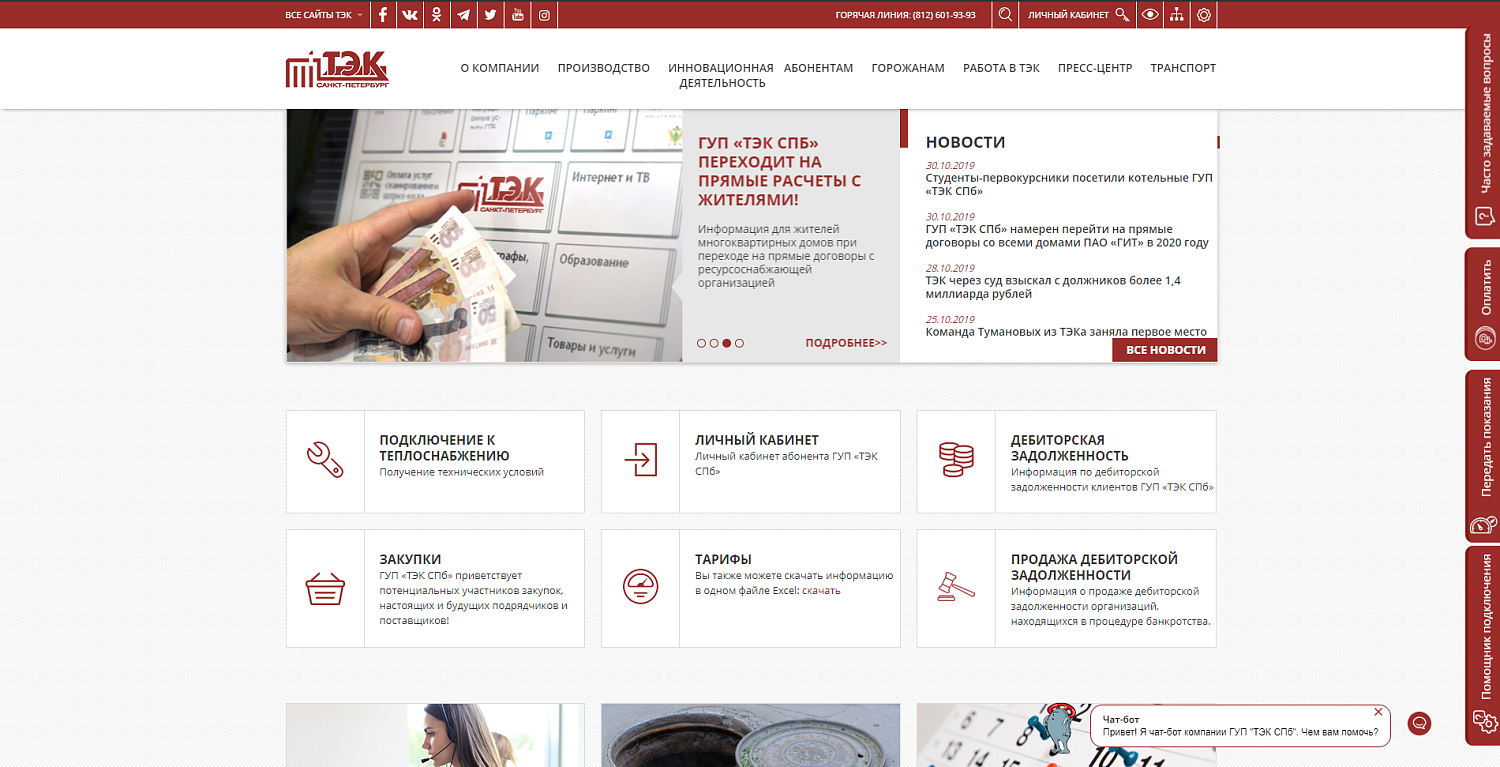Open the Производство menu
This screenshot has width=1500, height=767.
point(604,68)
